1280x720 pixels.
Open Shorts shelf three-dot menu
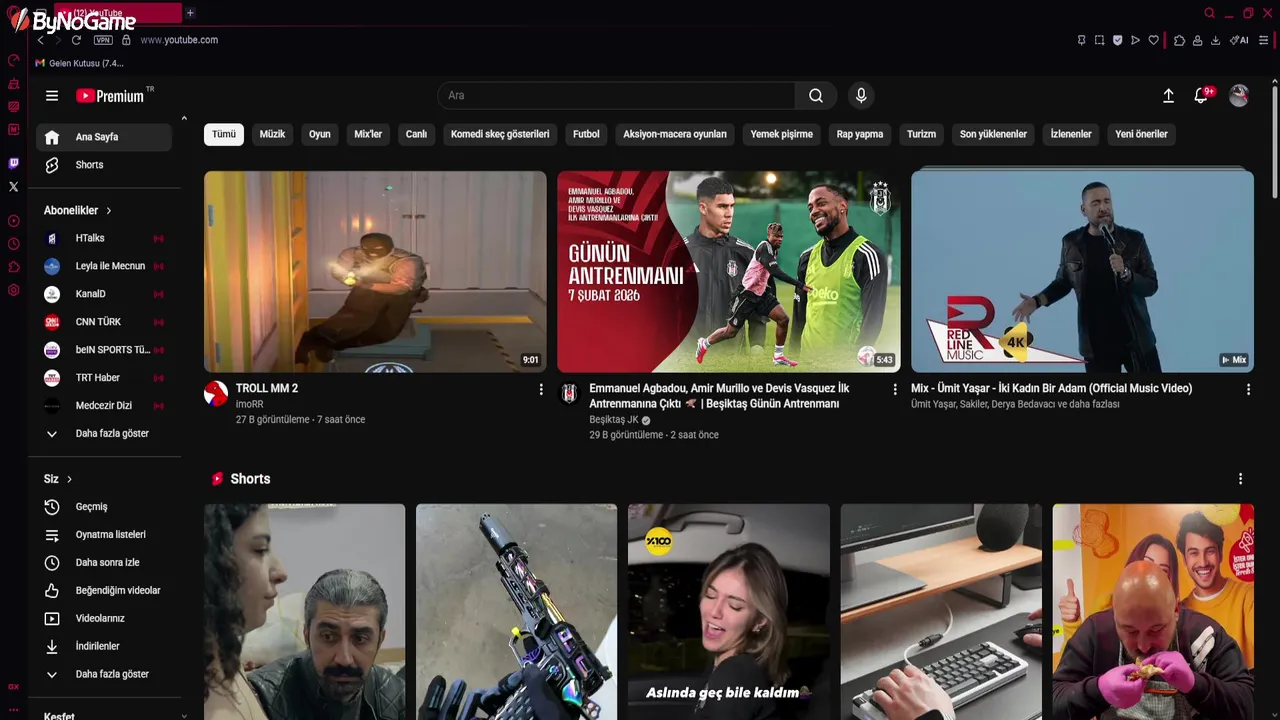1240,479
